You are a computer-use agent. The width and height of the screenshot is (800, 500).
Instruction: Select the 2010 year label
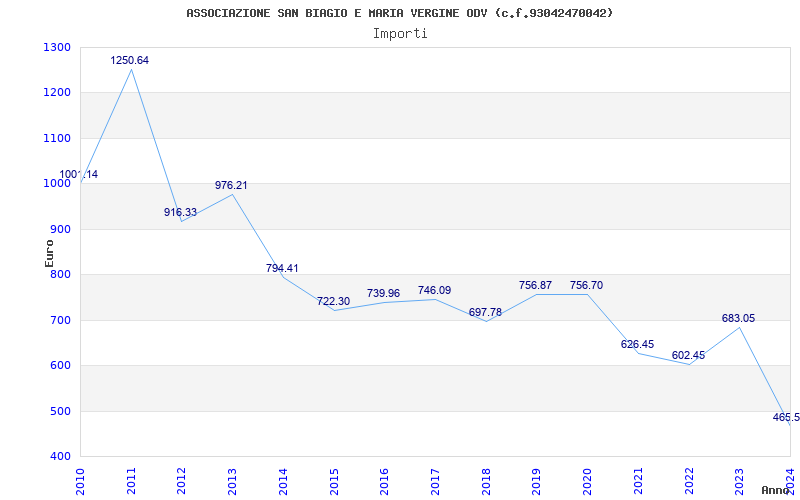click(x=81, y=482)
